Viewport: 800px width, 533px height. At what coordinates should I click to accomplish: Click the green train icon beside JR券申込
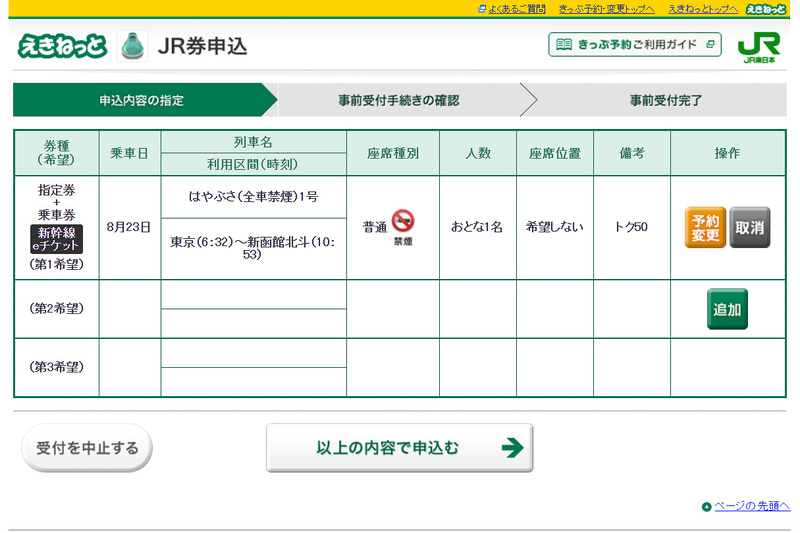(133, 46)
